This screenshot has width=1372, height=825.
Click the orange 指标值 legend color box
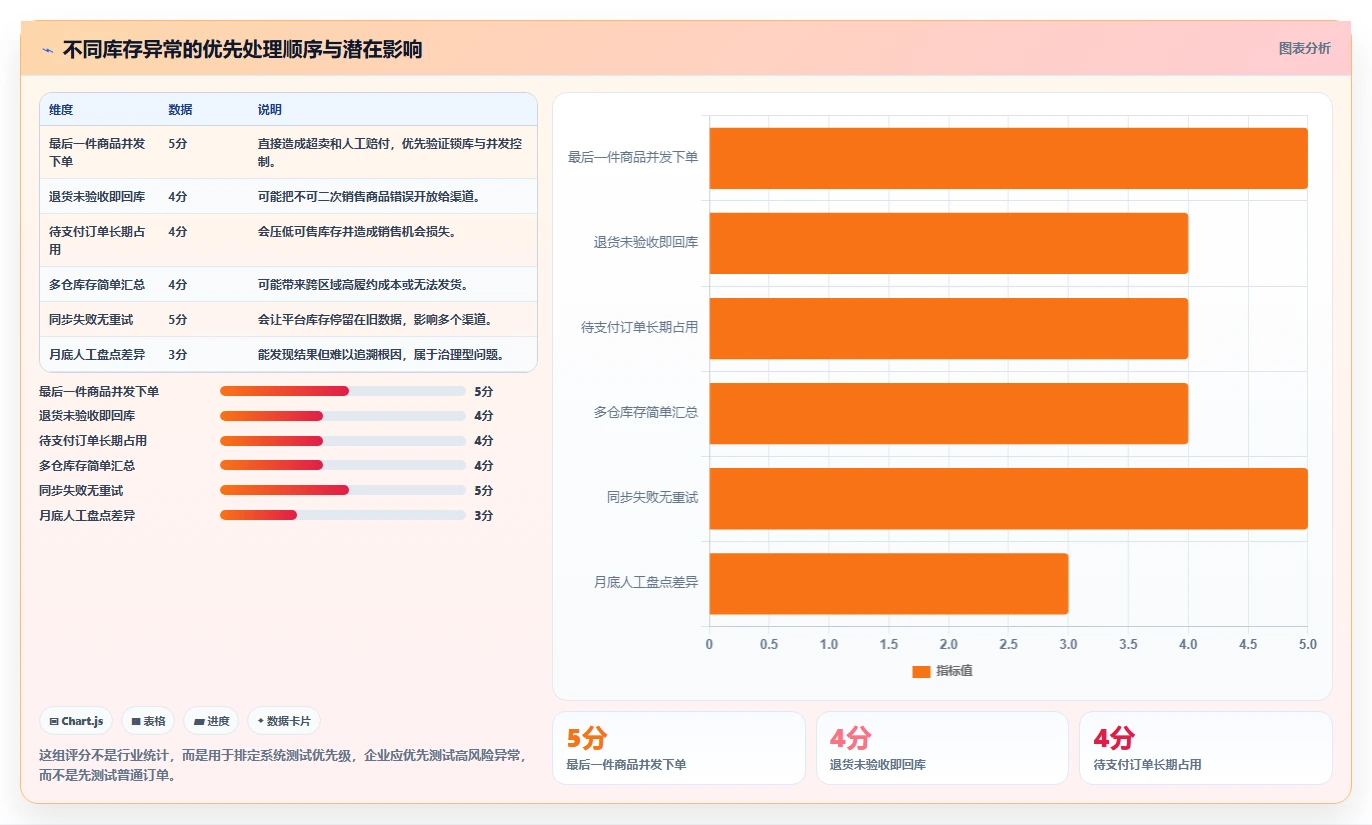click(x=921, y=671)
